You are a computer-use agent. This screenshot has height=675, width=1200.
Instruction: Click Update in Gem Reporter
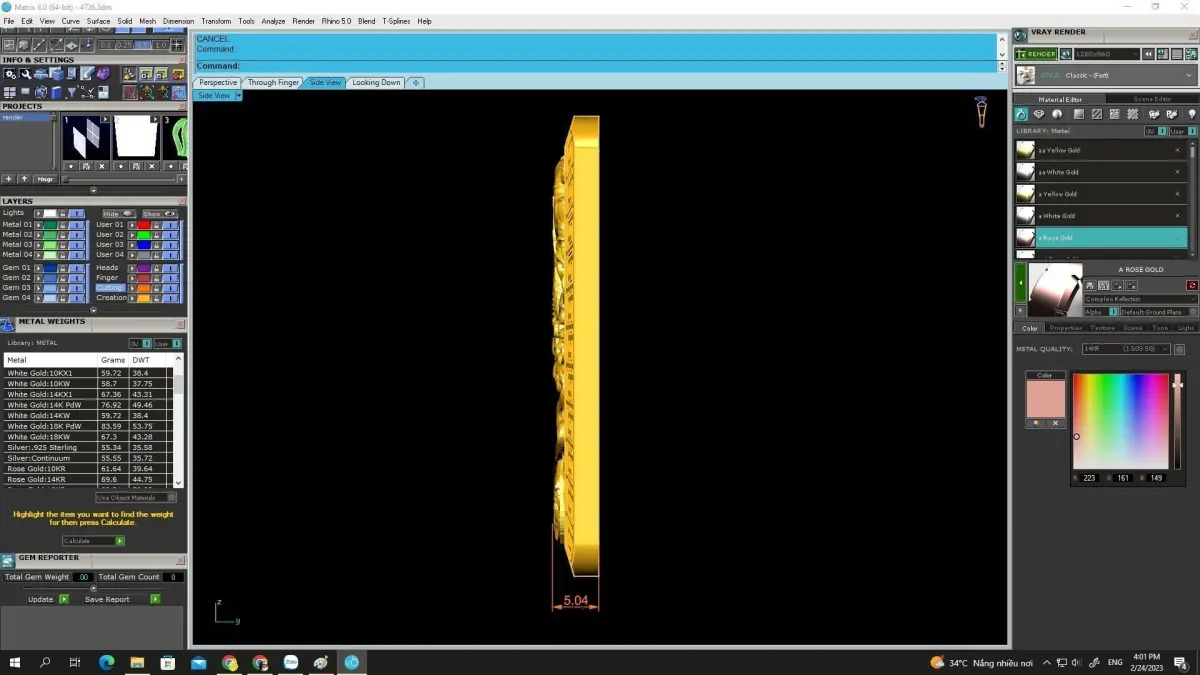point(48,599)
